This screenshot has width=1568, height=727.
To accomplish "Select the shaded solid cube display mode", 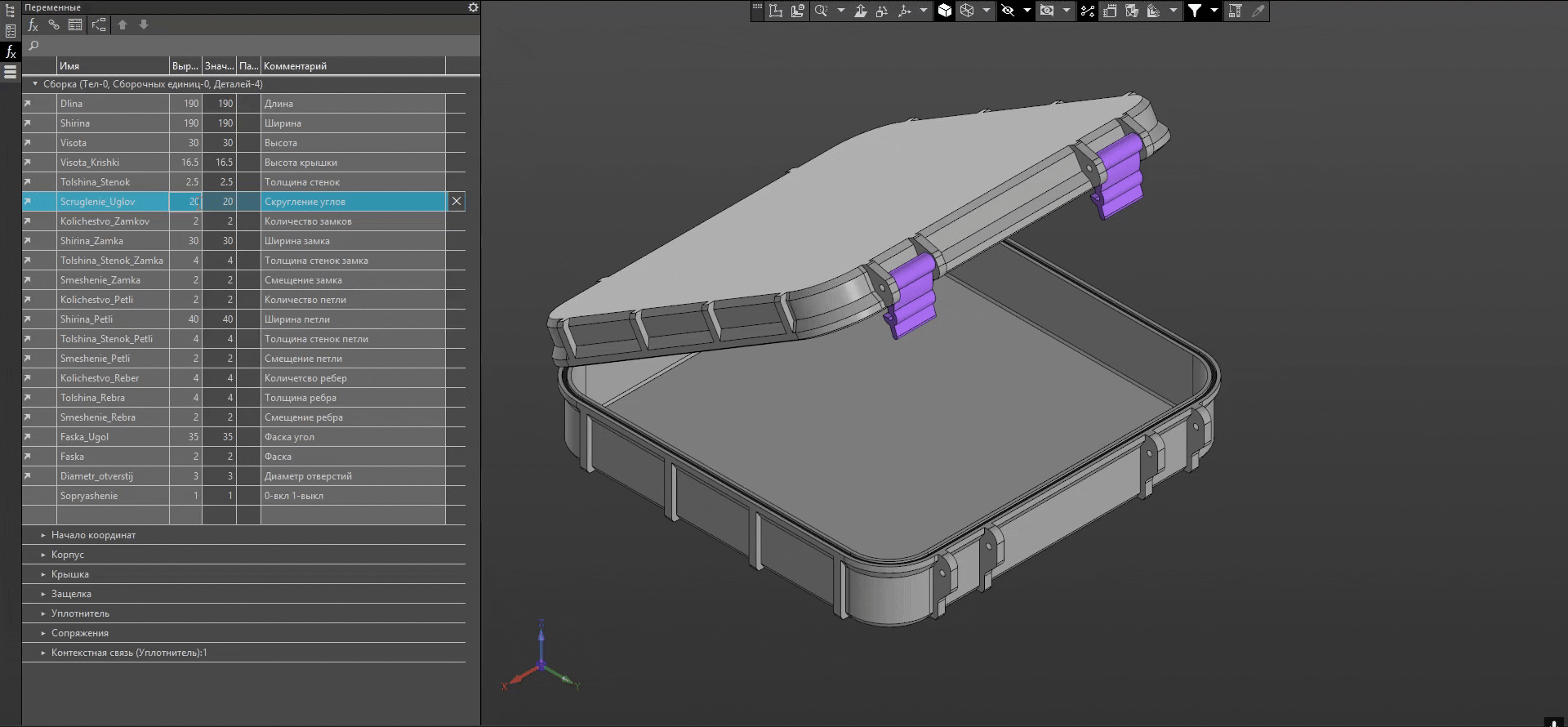I will click(945, 11).
